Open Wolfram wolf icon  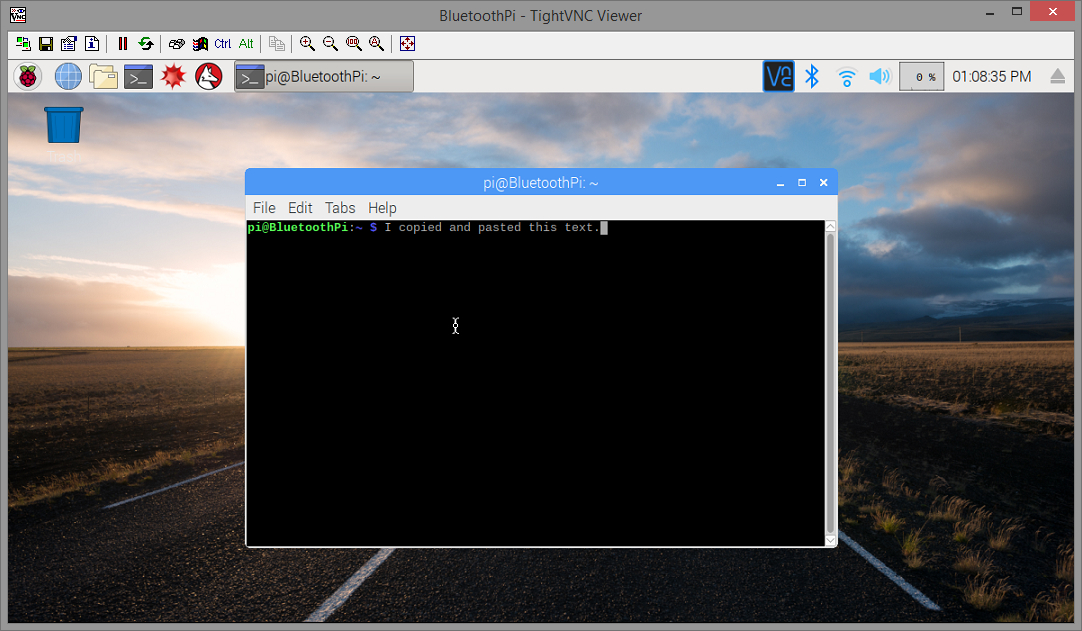coord(208,76)
